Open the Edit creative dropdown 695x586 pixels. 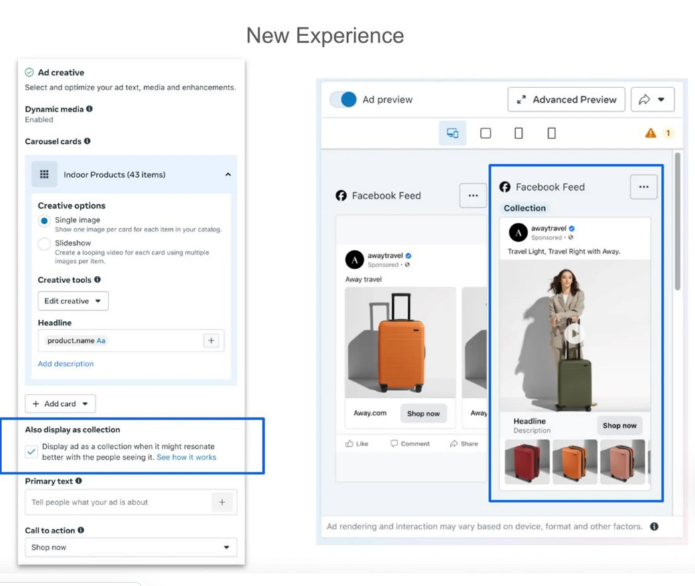tap(73, 301)
